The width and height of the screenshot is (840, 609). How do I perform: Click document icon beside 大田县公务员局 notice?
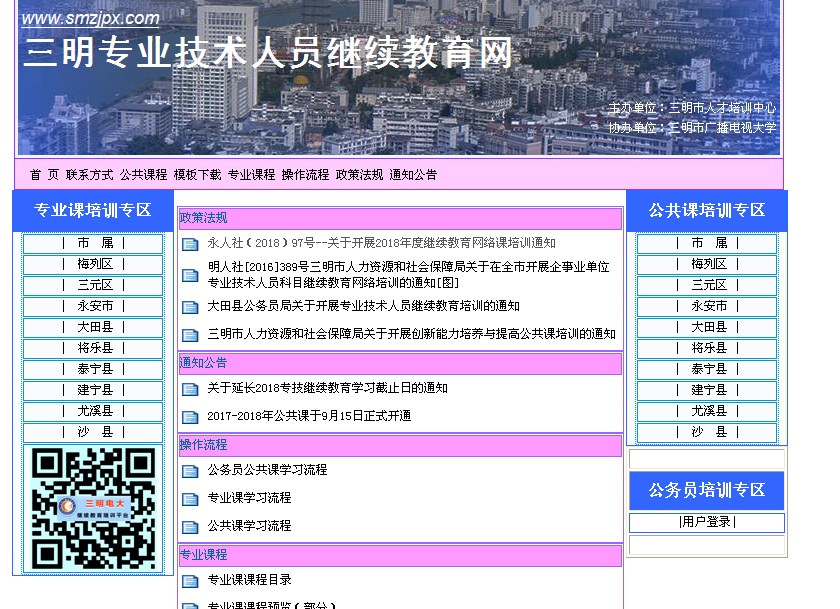[190, 308]
